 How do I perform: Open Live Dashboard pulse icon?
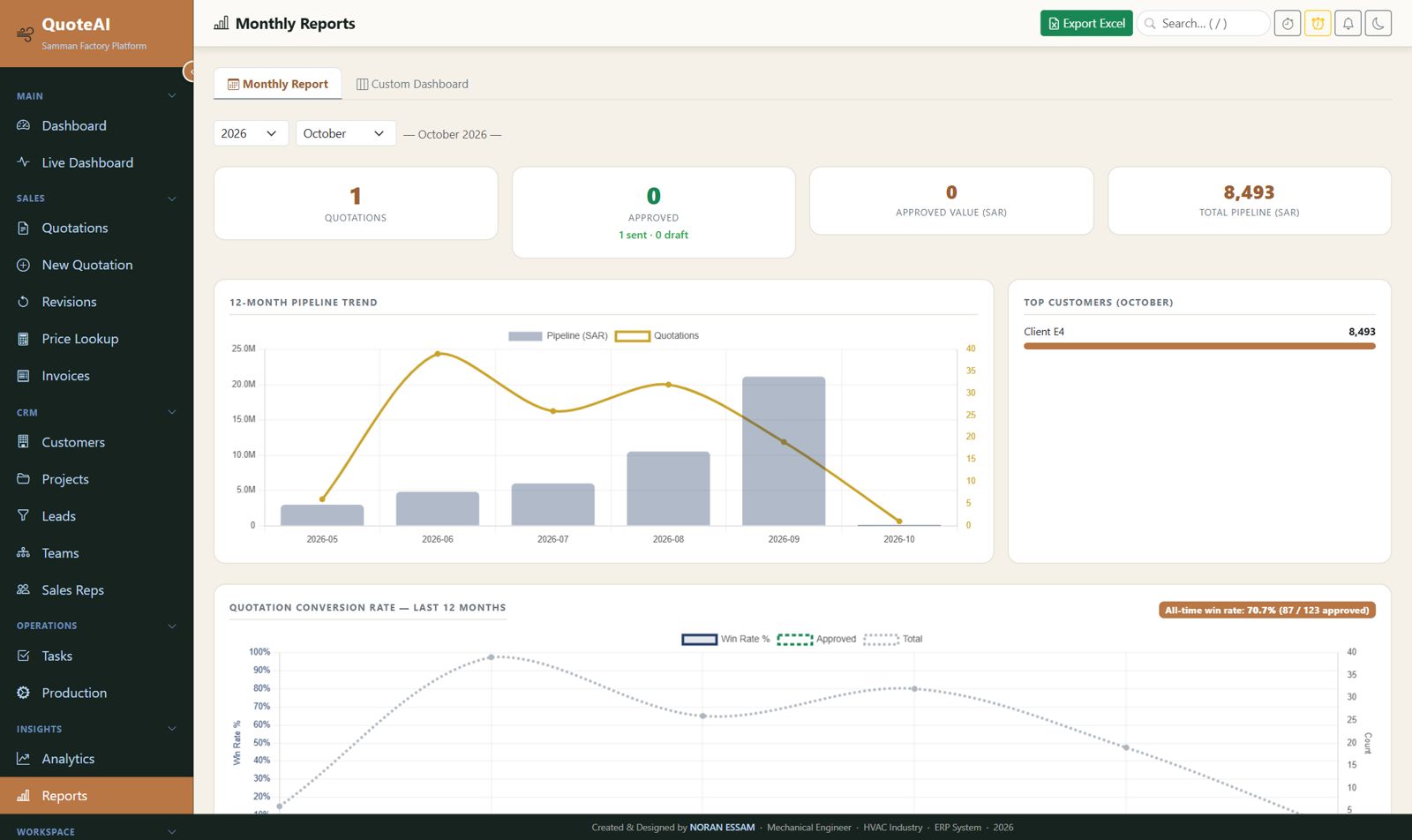pos(23,162)
